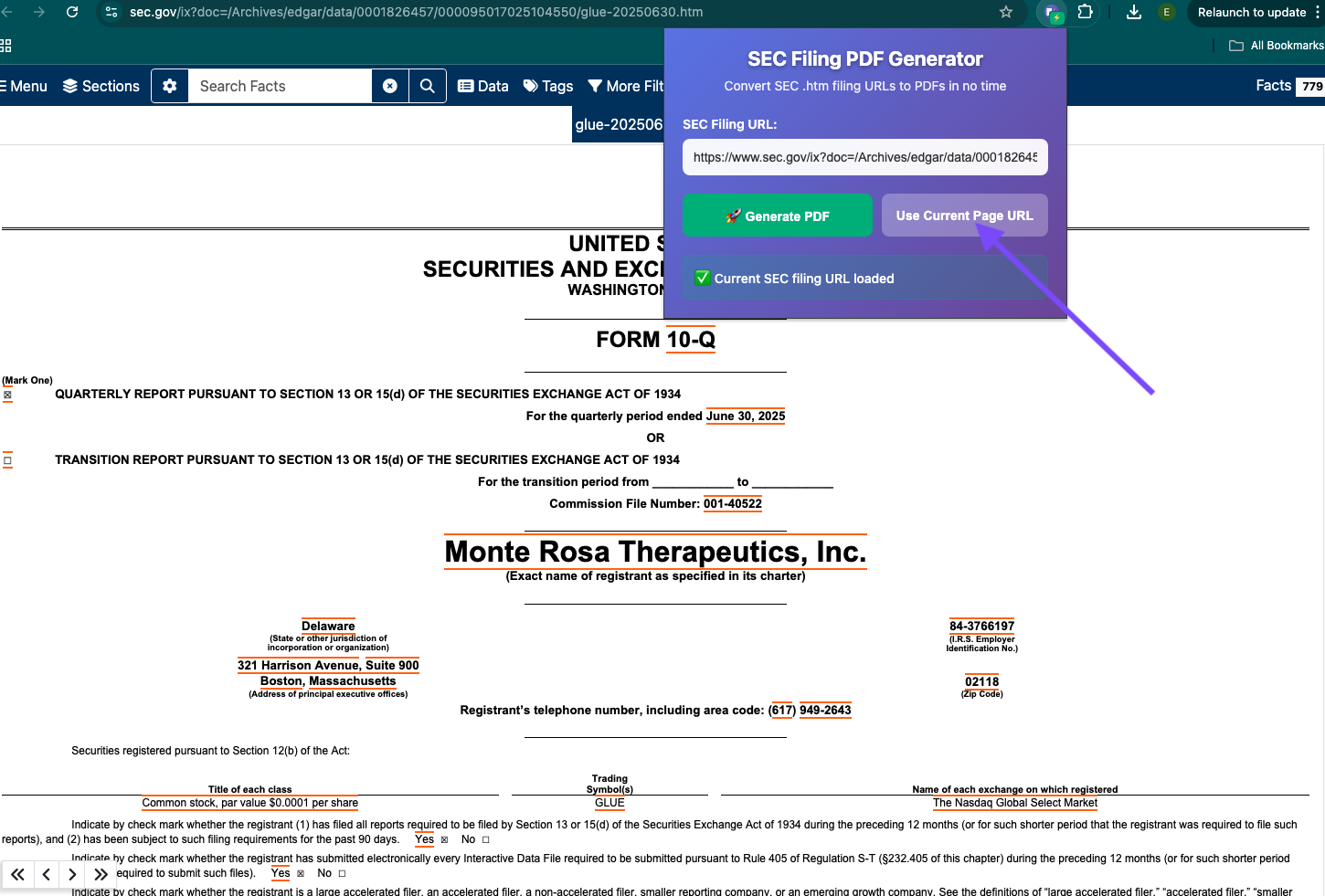
Task: Click the GLUE trading symbol
Action: pos(609,803)
